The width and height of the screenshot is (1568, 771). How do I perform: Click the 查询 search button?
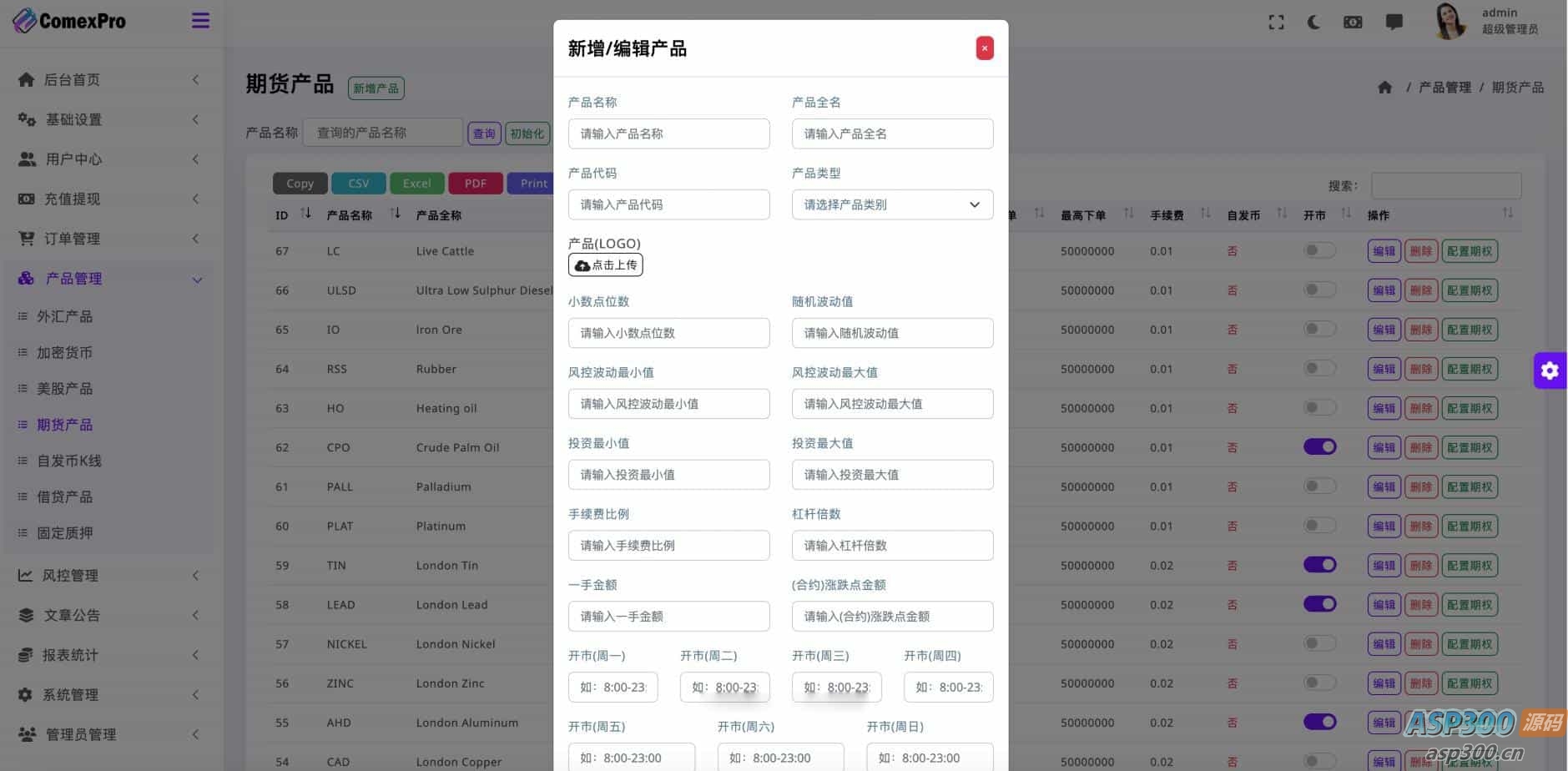coord(484,134)
